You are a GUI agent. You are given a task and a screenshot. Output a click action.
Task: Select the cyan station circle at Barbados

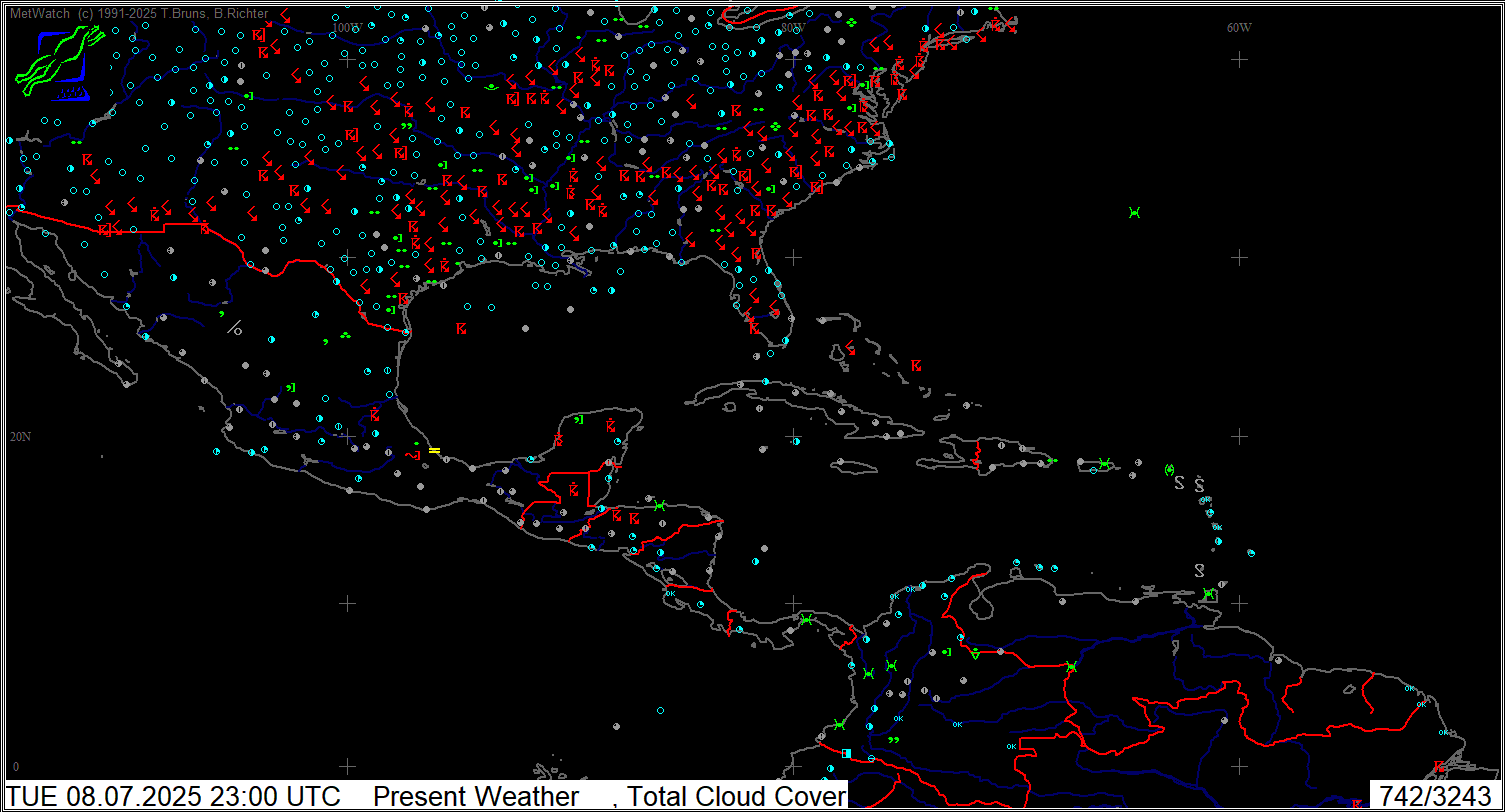pyautogui.click(x=1251, y=553)
